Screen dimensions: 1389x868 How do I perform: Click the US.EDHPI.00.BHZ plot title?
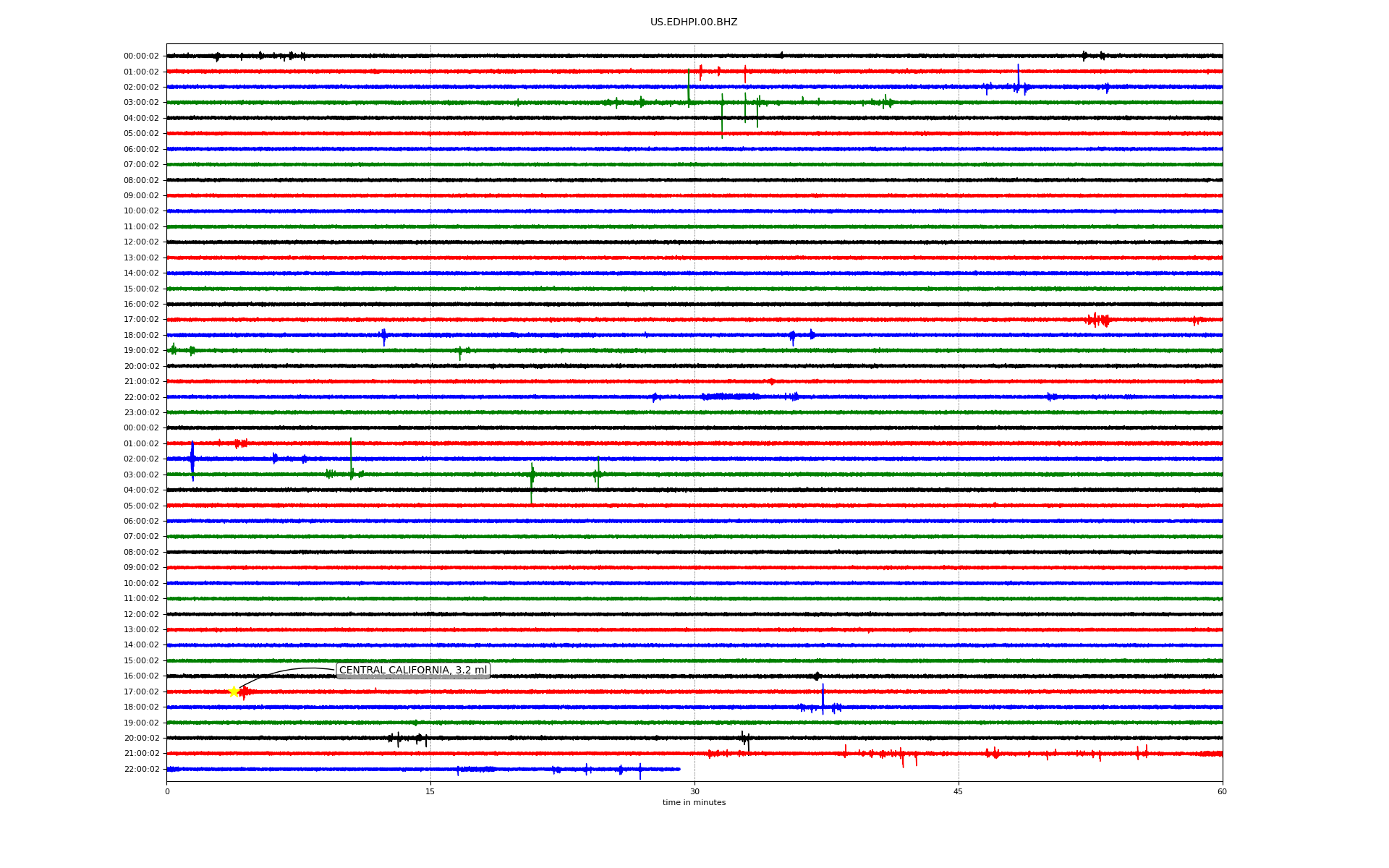[694, 22]
